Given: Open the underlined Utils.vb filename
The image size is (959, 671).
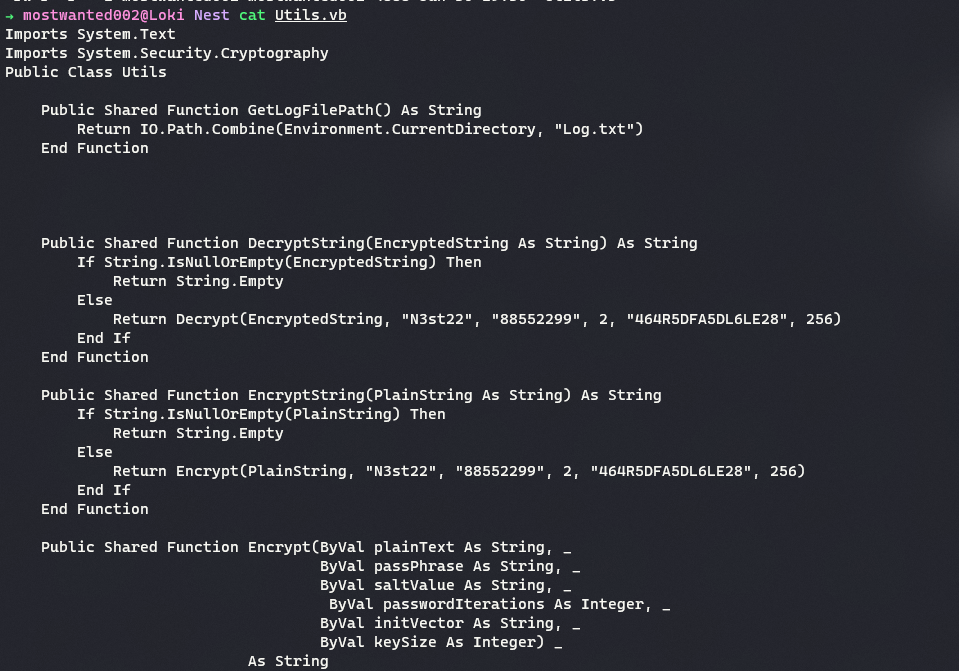Looking at the screenshot, I should (x=311, y=16).
